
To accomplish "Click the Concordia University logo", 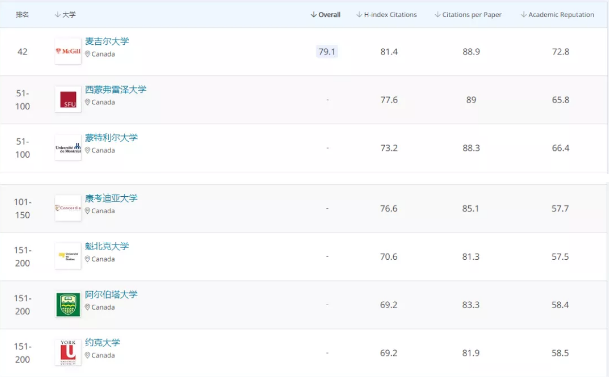I will coord(68,208).
